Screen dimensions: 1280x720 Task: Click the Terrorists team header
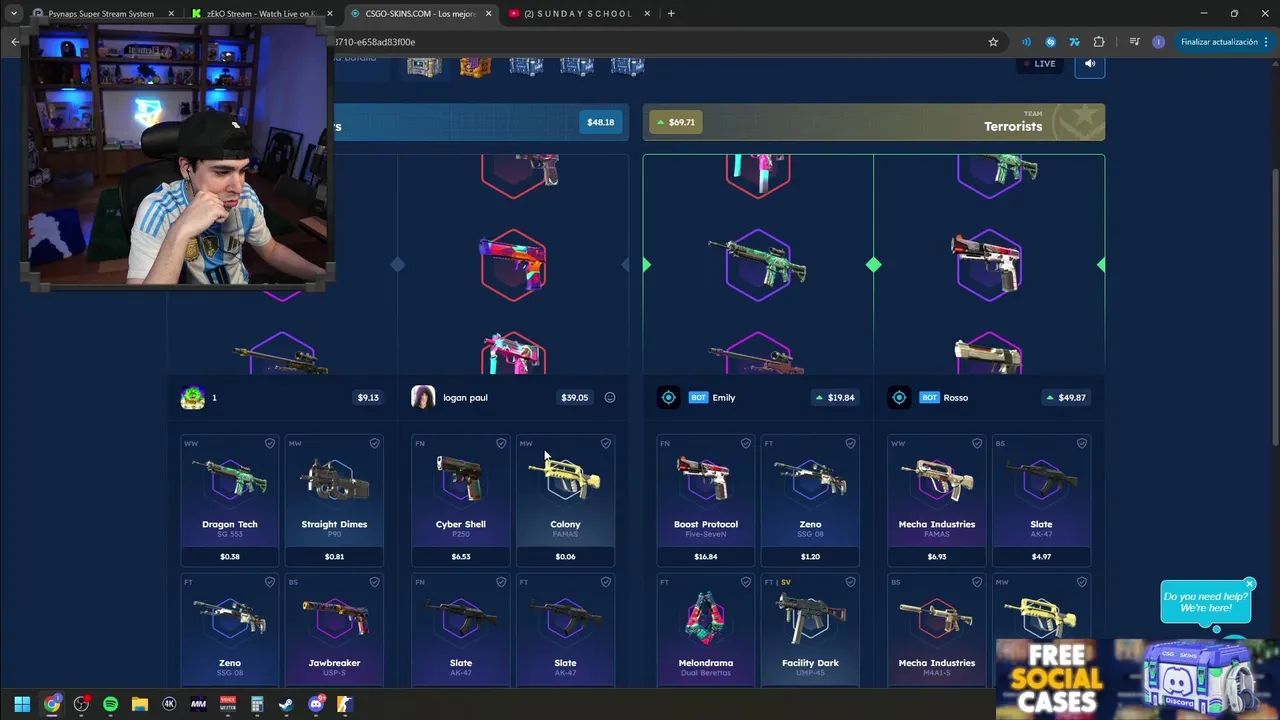tap(874, 122)
